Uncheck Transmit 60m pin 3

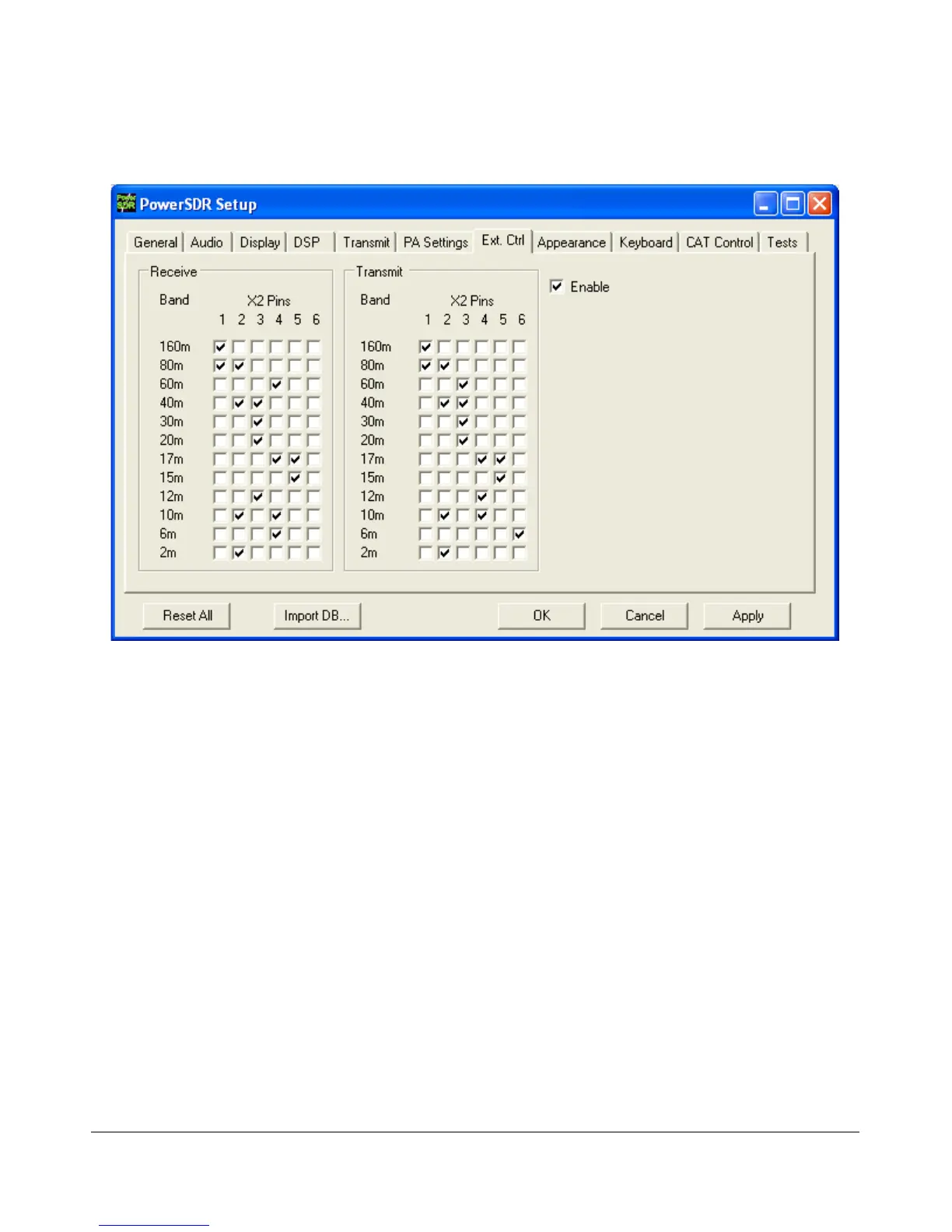pyautogui.click(x=463, y=384)
